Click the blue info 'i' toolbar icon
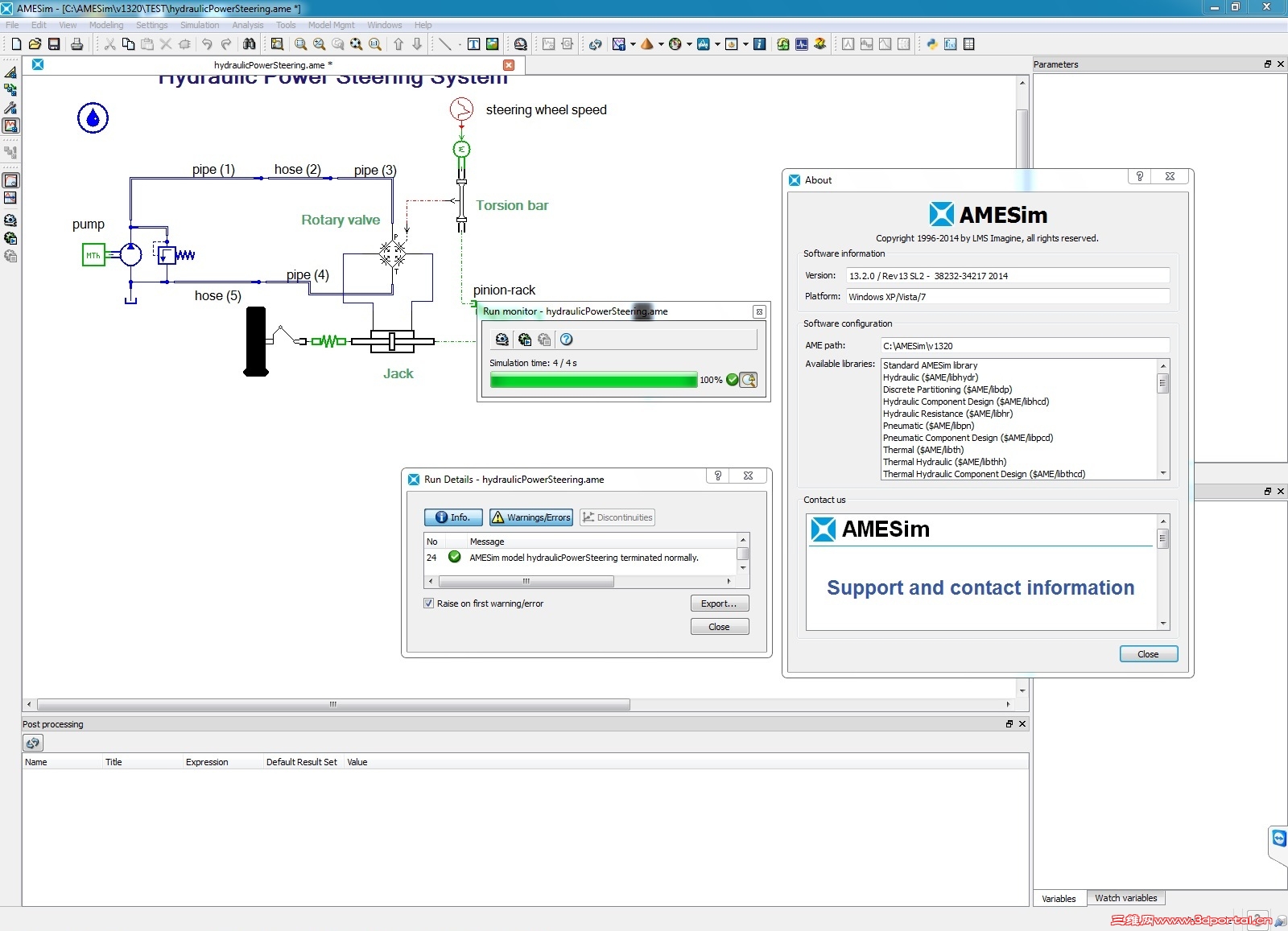This screenshot has height=931, width=1288. coord(759,44)
